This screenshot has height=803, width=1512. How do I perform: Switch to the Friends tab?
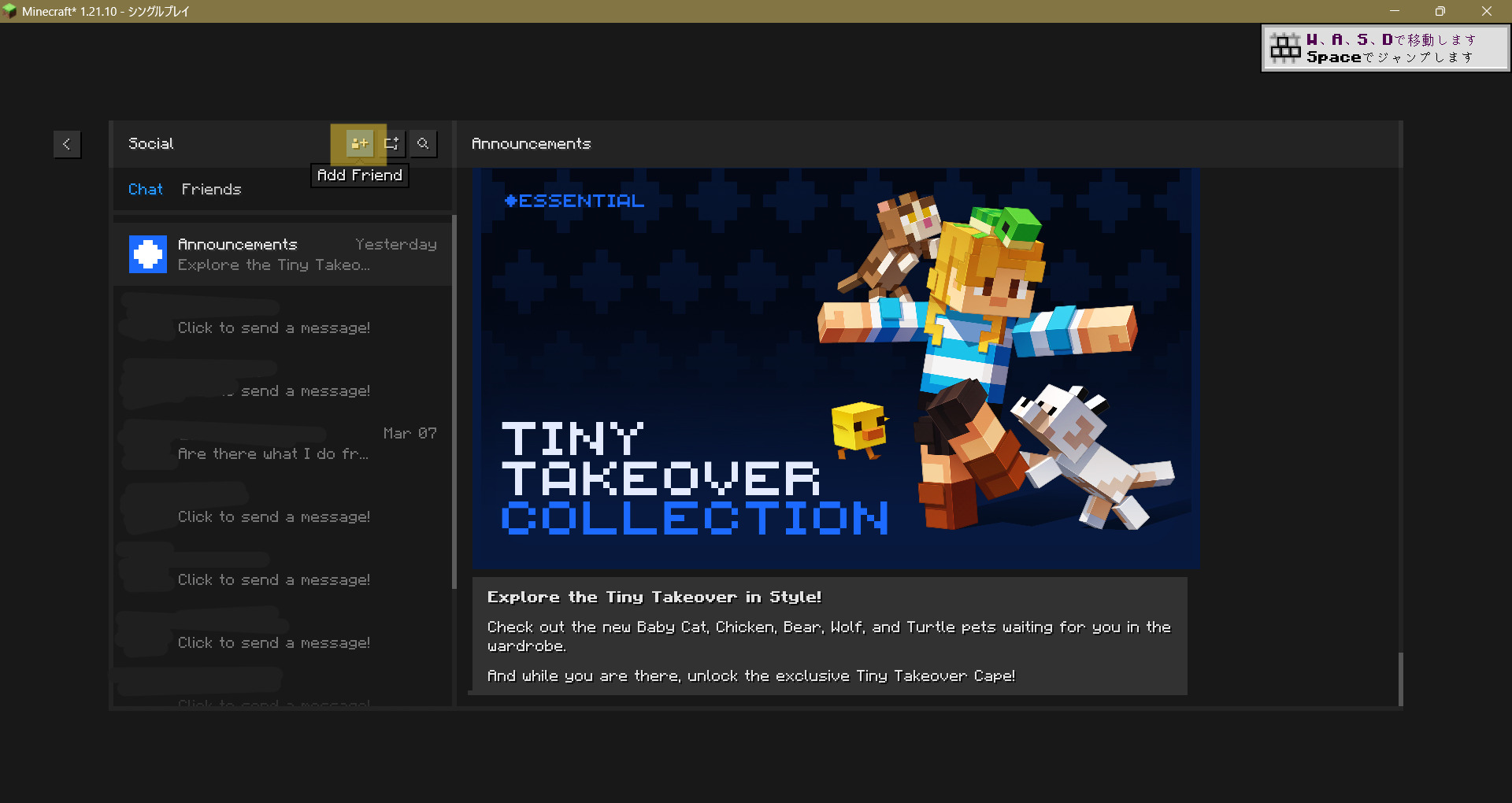(211, 190)
